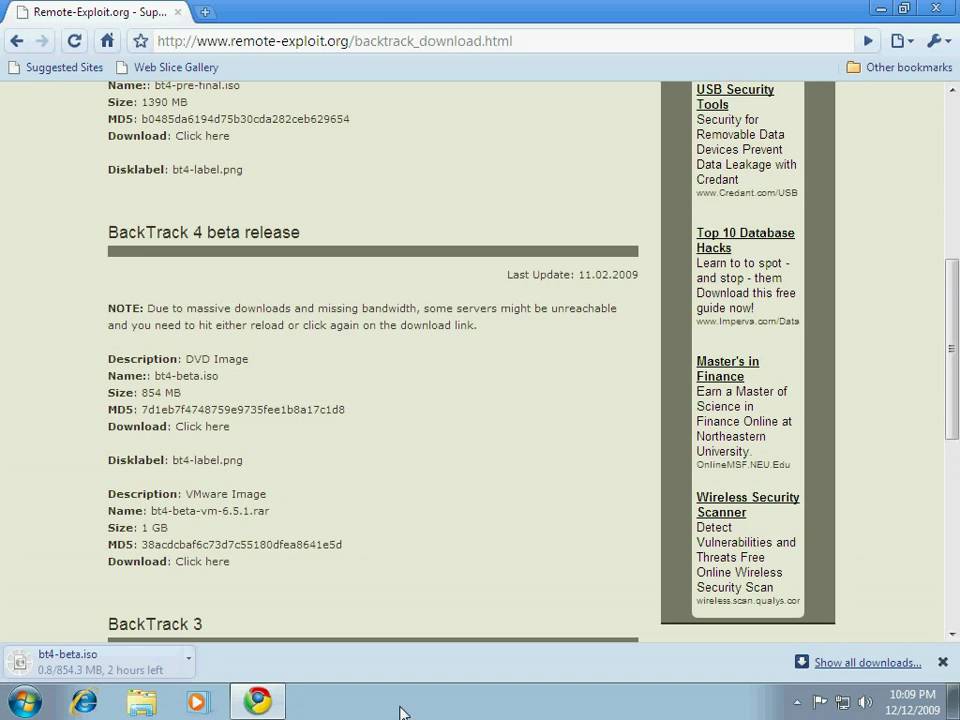This screenshot has height=720, width=960.
Task: Click here to download bt4-beta.iso
Action: [202, 427]
